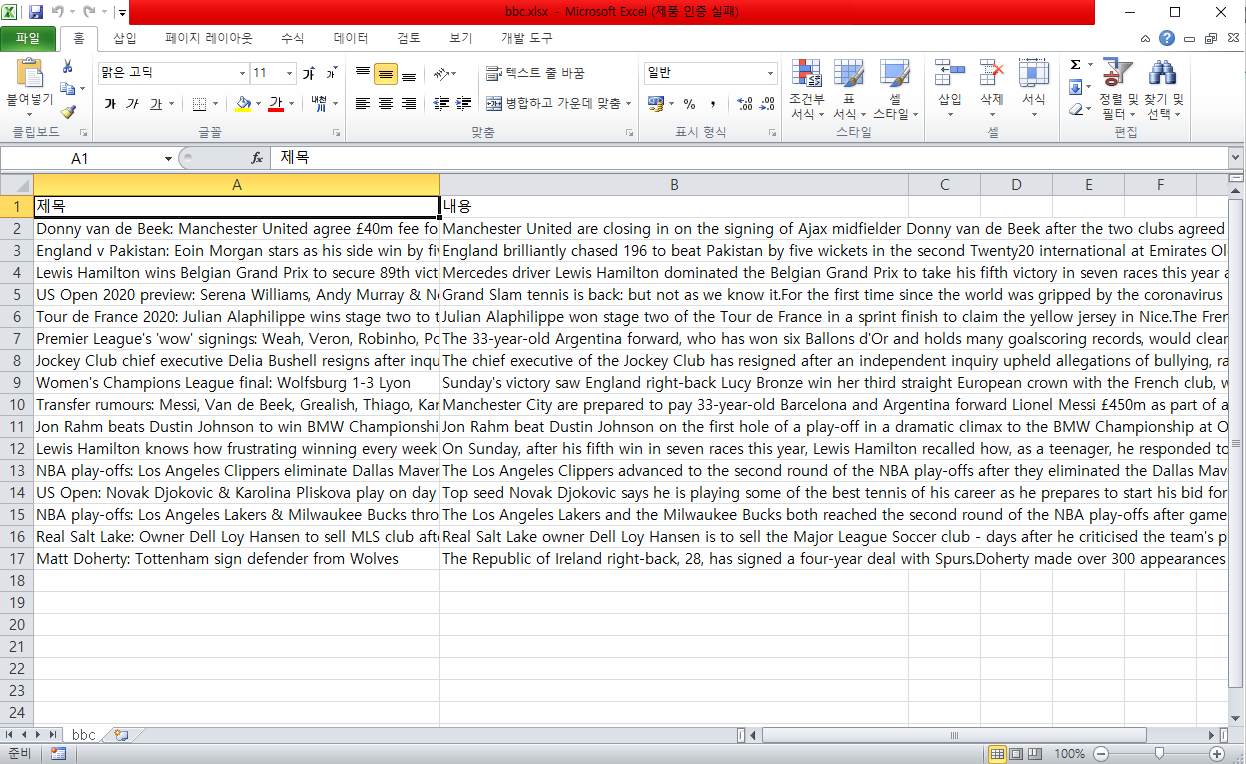Image resolution: width=1246 pixels, height=764 pixels.
Task: Click the orientation (angled text) icon
Action: (x=441, y=74)
